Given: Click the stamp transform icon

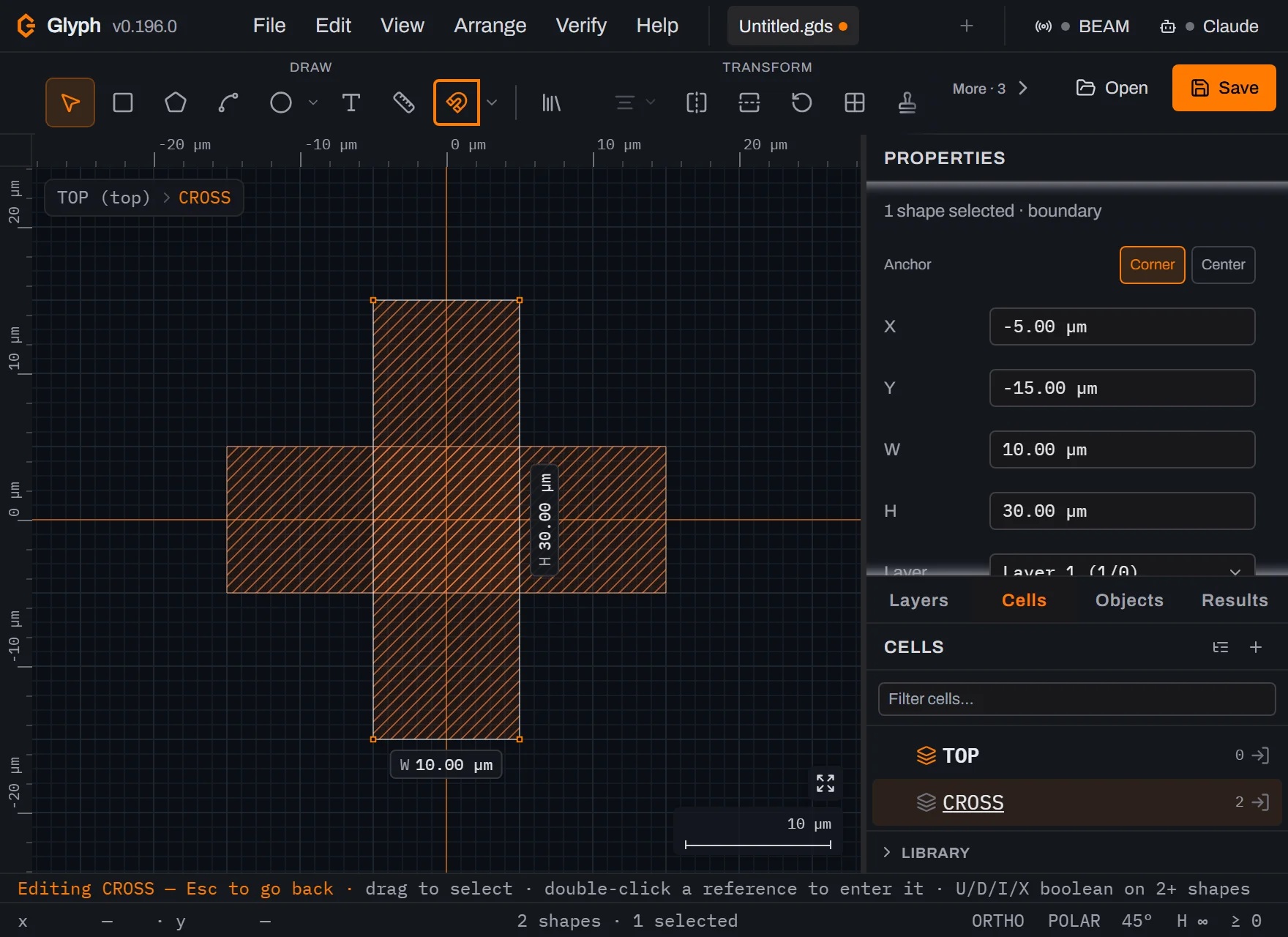Looking at the screenshot, I should click(x=907, y=102).
